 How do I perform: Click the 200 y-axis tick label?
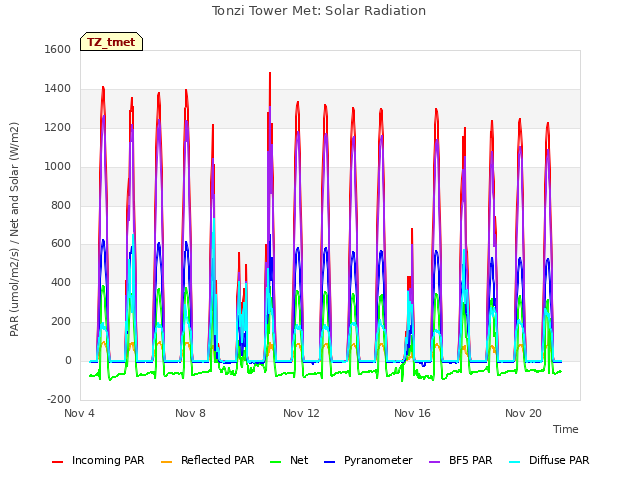(x=61, y=322)
